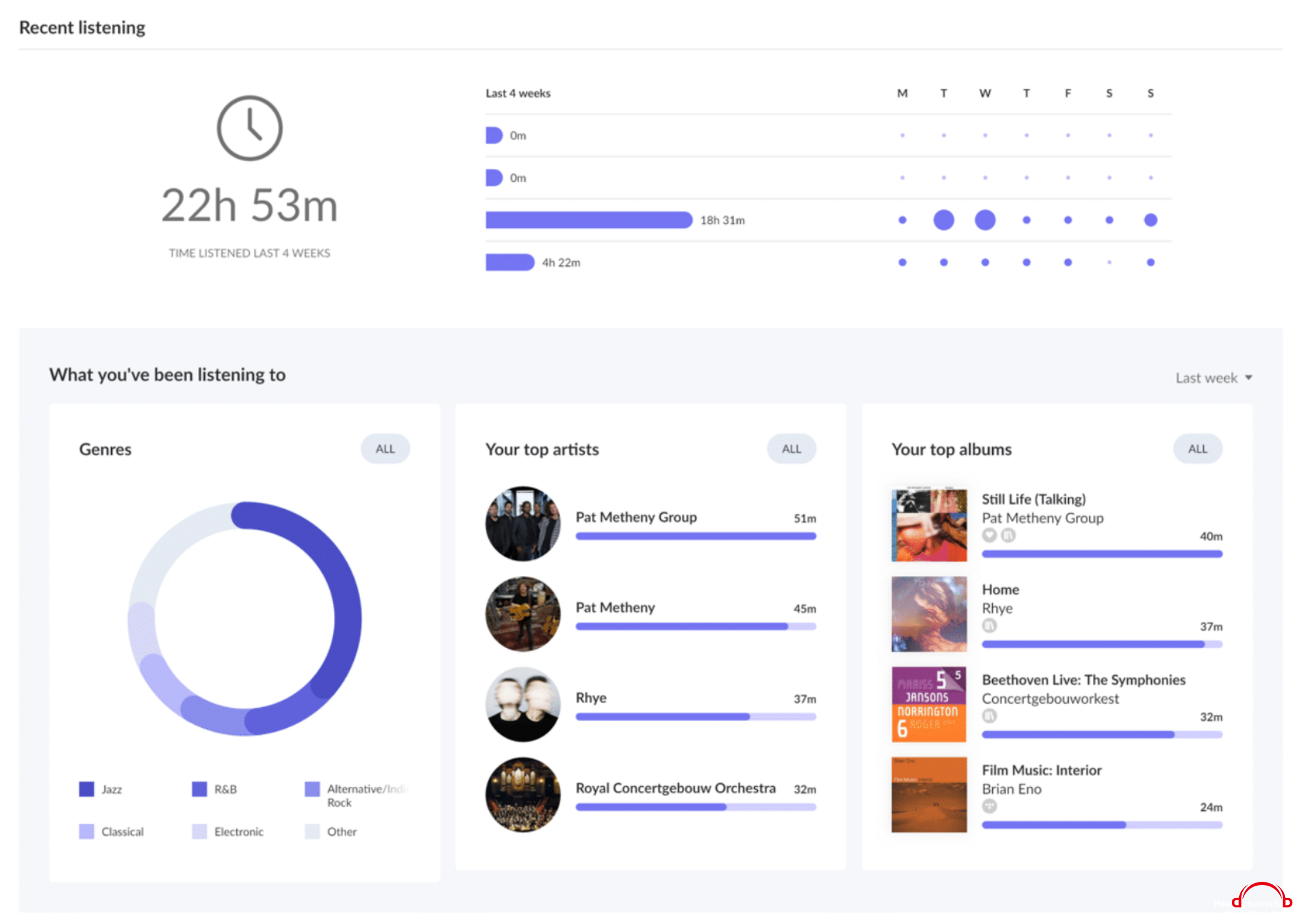1315x924 pixels.
Task: Click the Pat Metheny artist name in top artists
Action: click(x=615, y=607)
